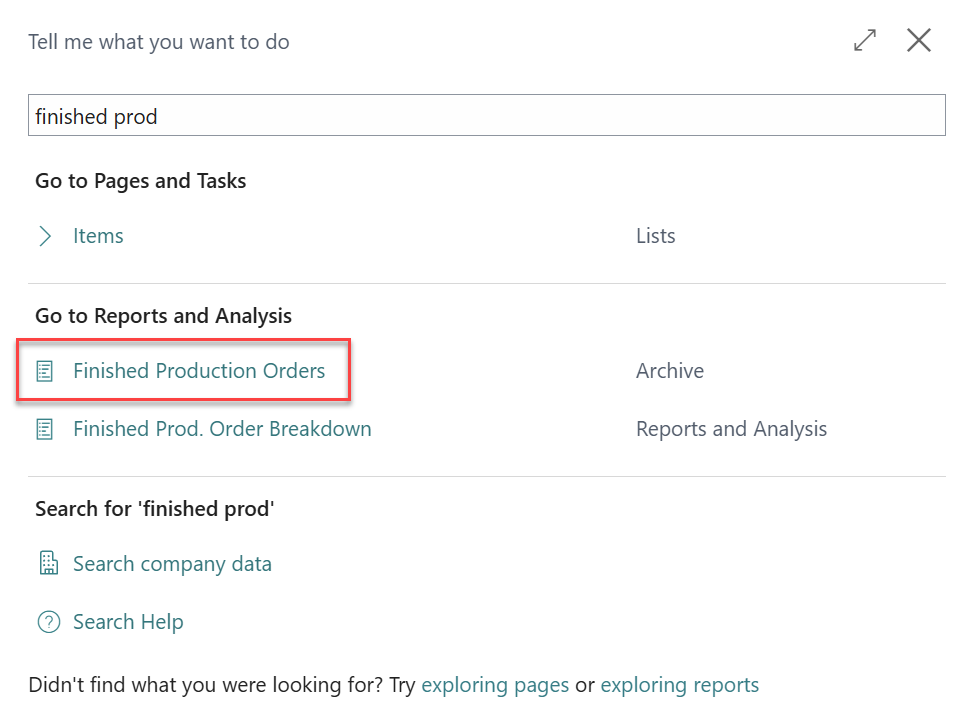This screenshot has height=706, width=973.
Task: Close the Tell Me dialog
Action: tap(918, 41)
